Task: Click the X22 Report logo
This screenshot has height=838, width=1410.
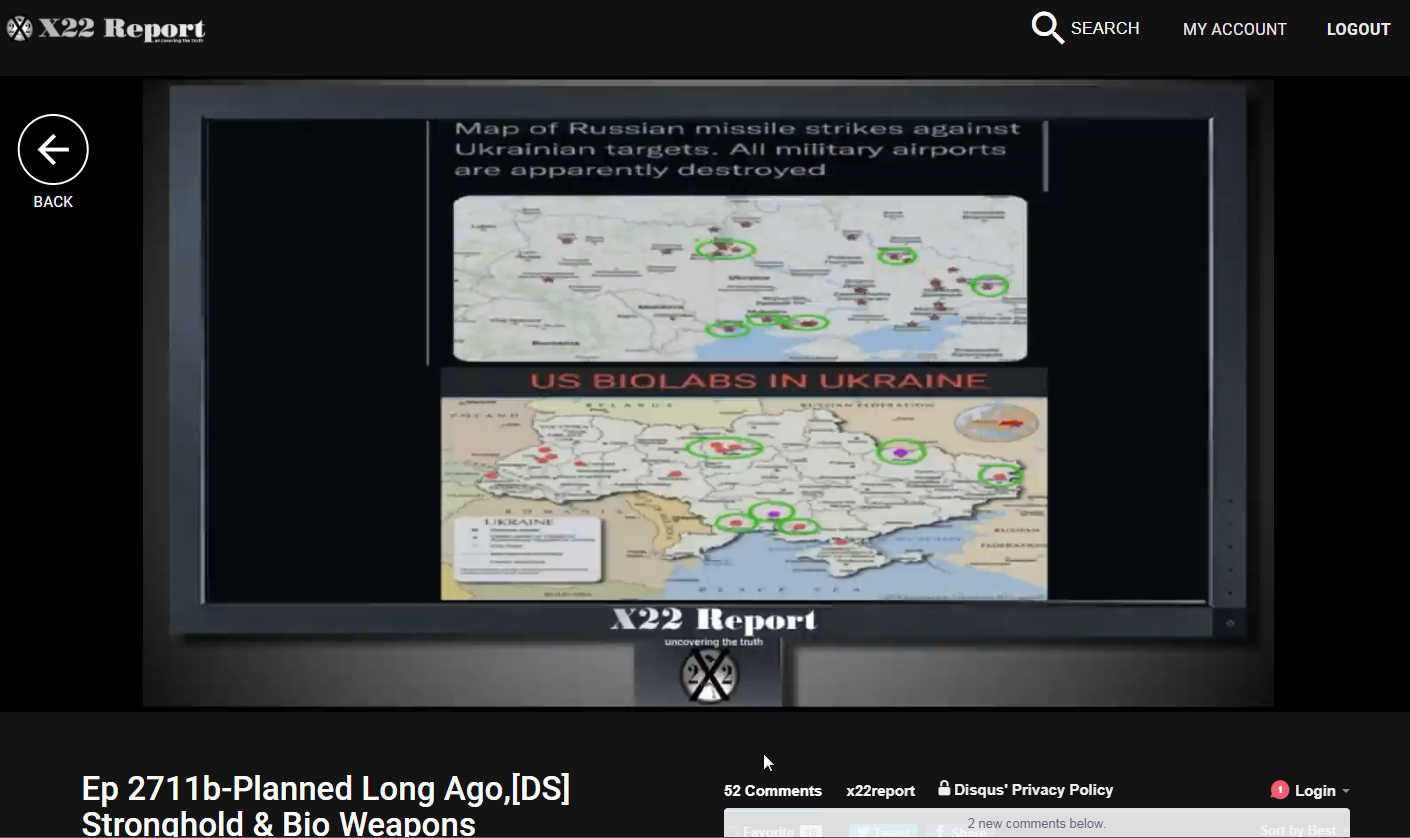Action: pos(106,29)
